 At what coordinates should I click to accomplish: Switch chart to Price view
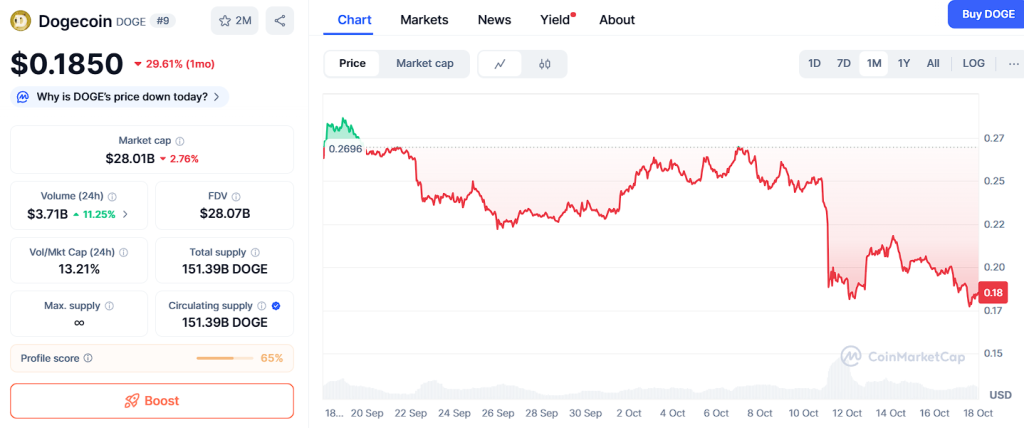[x=352, y=64]
